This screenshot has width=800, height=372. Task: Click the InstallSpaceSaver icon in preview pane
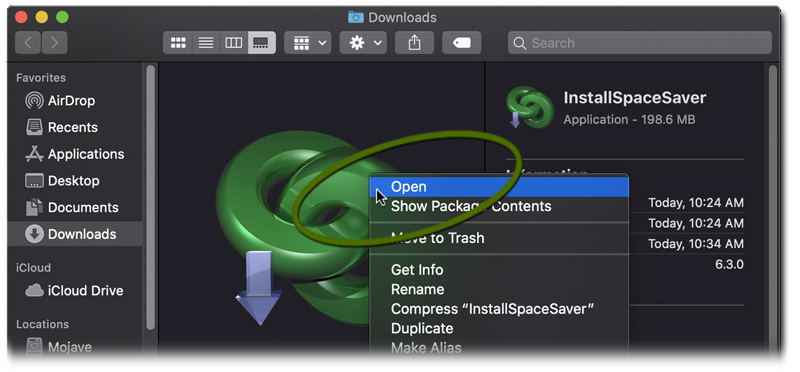530,107
